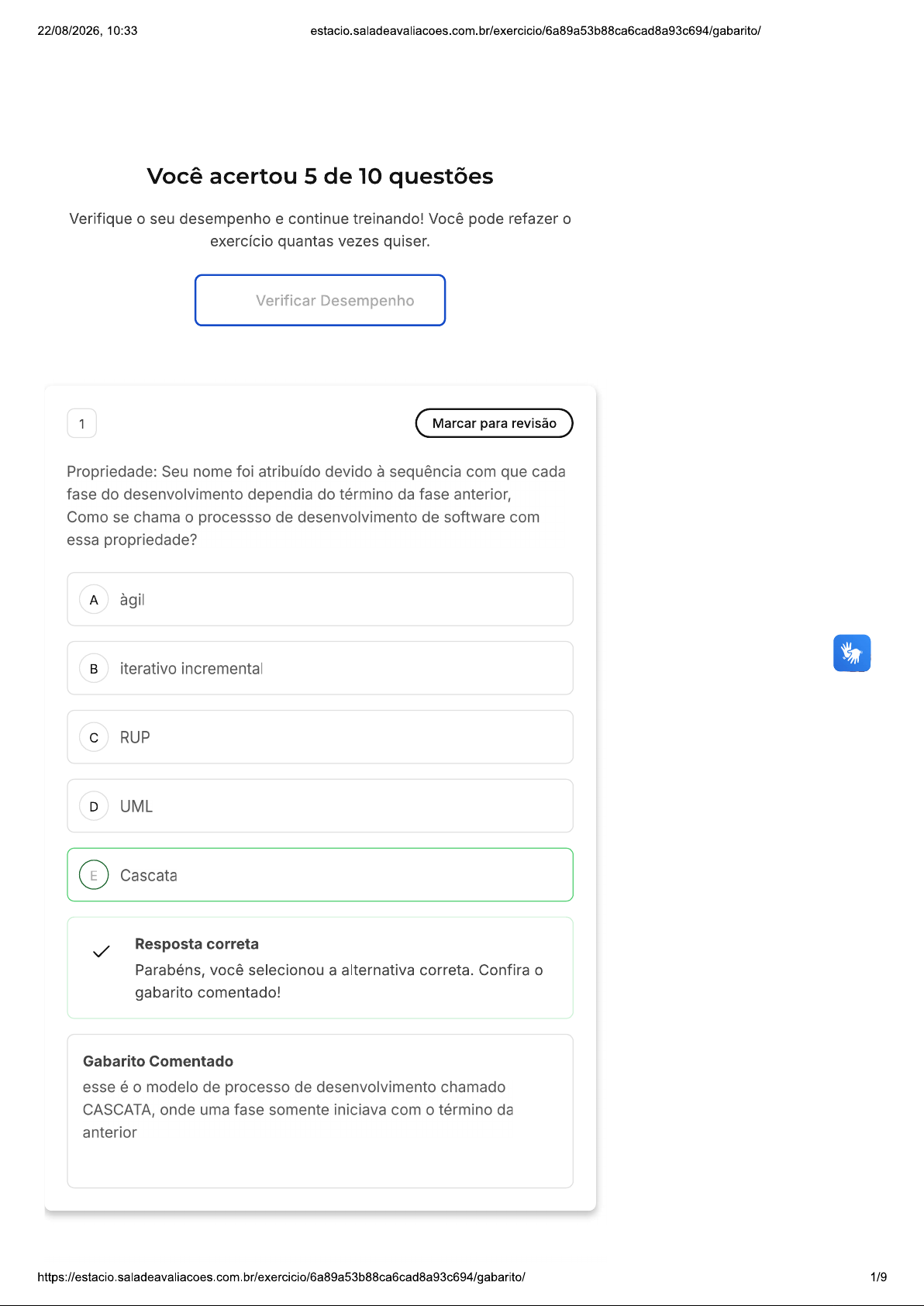
Task: Click the question number 1 badge
Action: pos(82,424)
